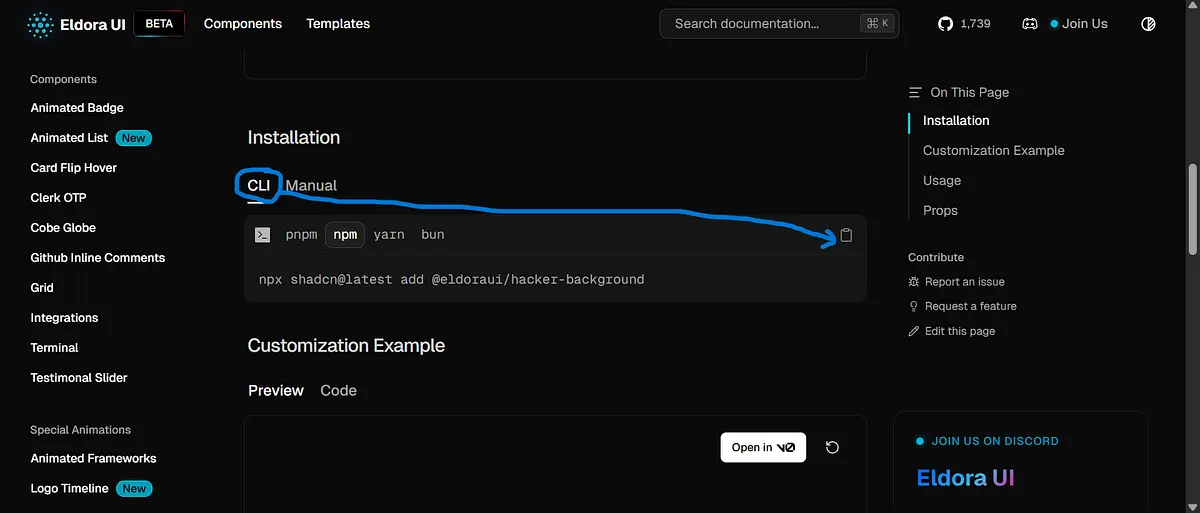The height and width of the screenshot is (513, 1200).
Task: Click the npx shadcn install command text
Action: (451, 279)
